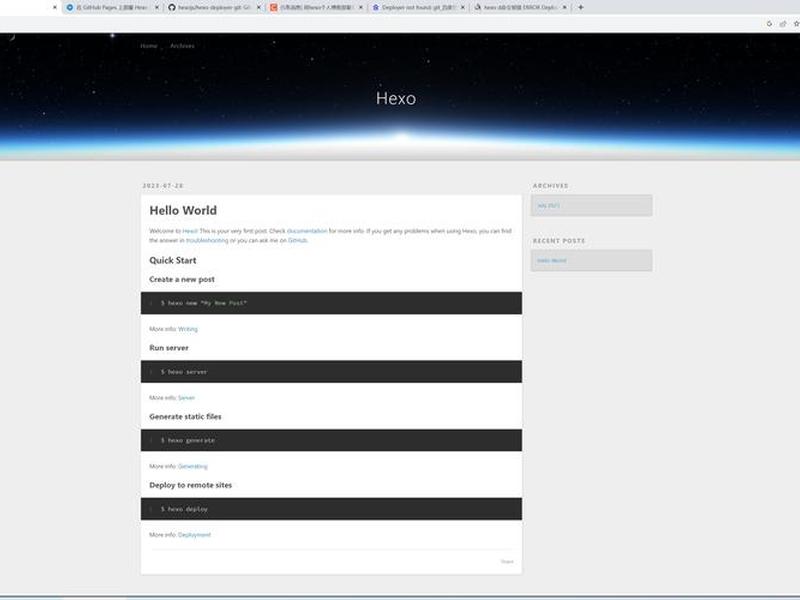Open the Hello World post title
The width and height of the screenshot is (800, 600).
pos(183,210)
